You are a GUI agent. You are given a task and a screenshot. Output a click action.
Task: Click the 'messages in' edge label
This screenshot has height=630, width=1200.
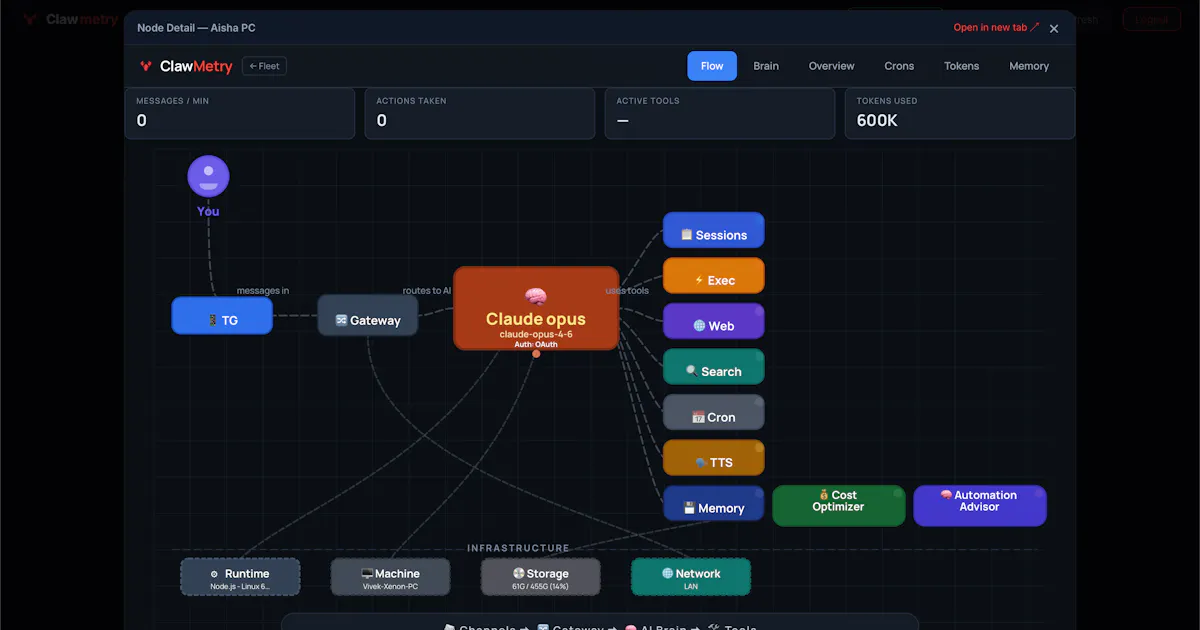click(263, 291)
